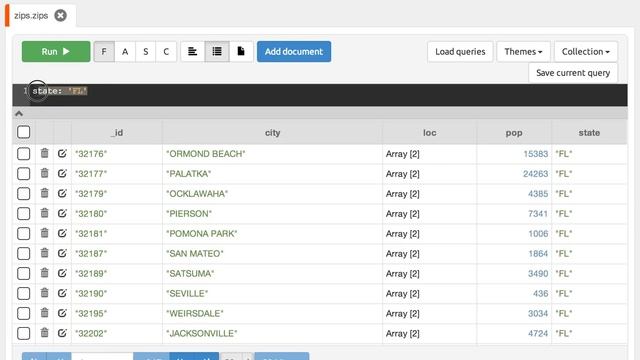This screenshot has width=640, height=360.
Task: Open Load queries
Action: point(460,51)
